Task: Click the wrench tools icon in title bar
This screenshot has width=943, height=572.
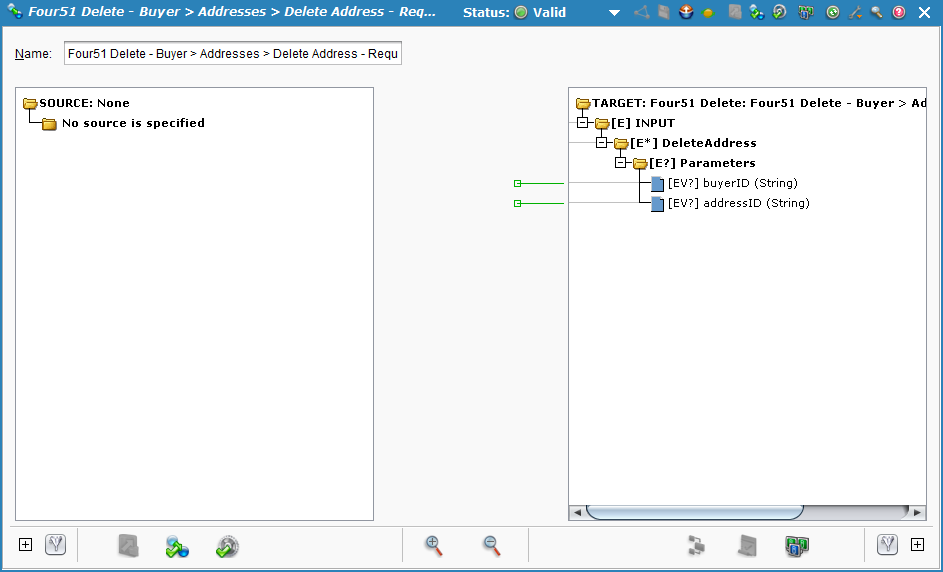Action: (x=855, y=13)
